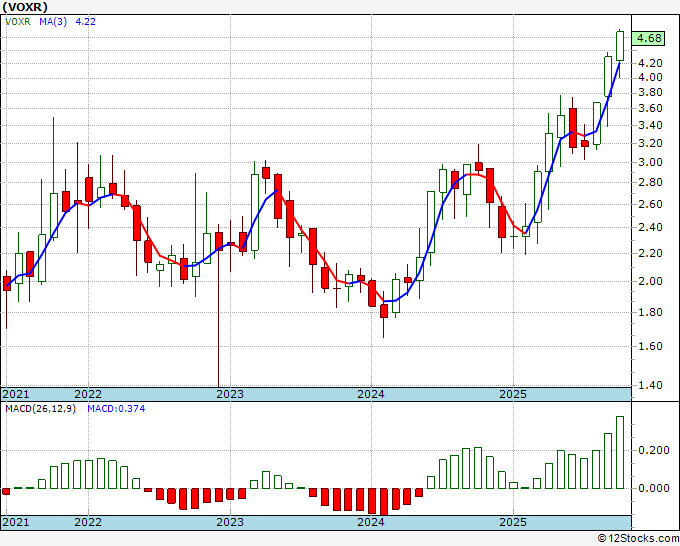Open the 12Stocks.com watermark link

click(x=636, y=538)
